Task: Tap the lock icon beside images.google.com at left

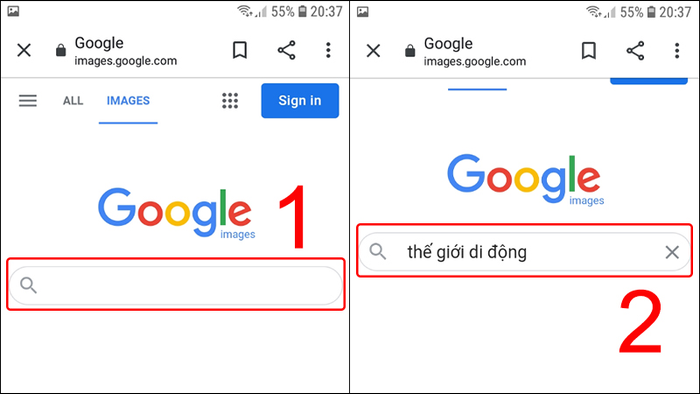Action: click(61, 50)
